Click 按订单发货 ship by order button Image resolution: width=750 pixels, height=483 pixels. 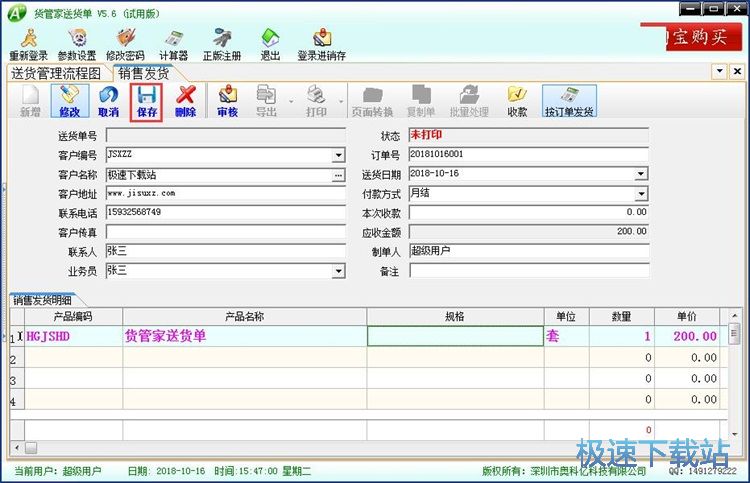tap(569, 101)
